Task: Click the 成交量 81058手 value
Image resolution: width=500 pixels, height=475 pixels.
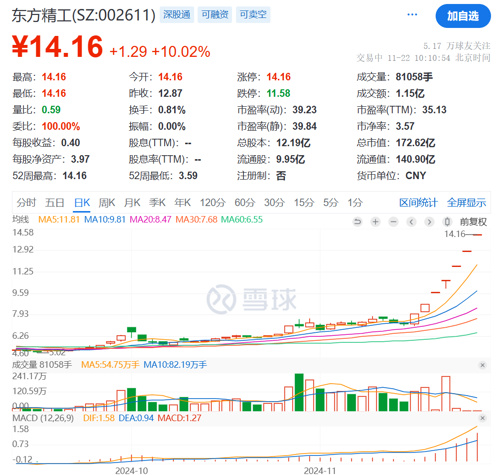Action: tap(414, 77)
